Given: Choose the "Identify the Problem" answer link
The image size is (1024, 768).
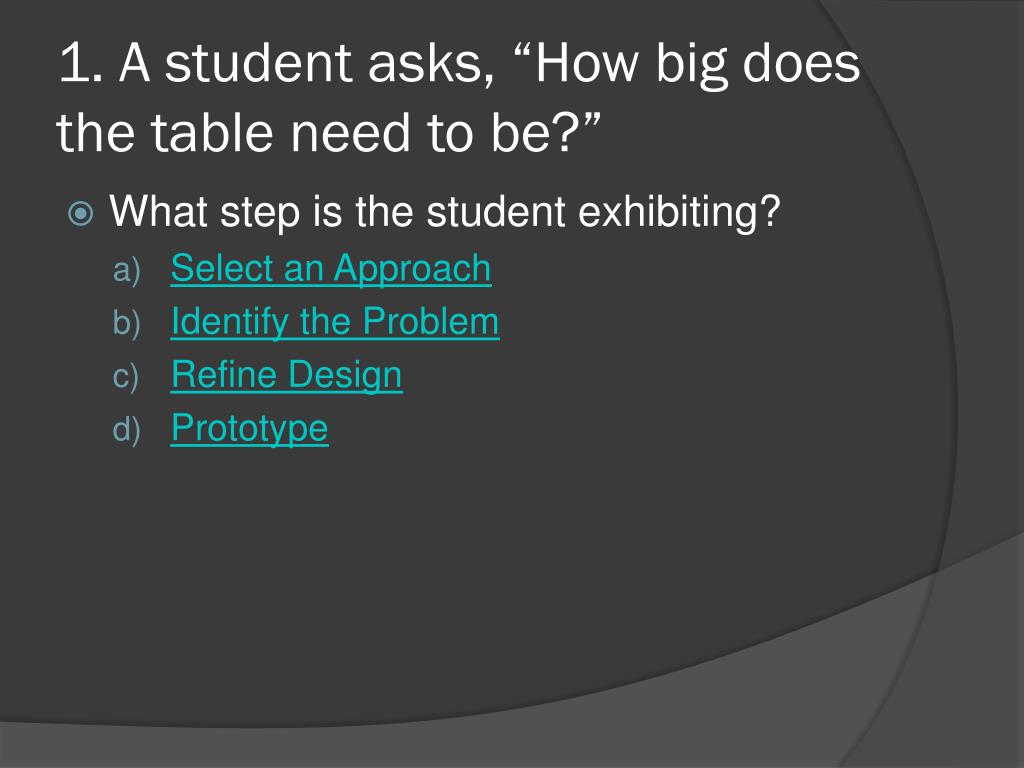Looking at the screenshot, I should 335,322.
